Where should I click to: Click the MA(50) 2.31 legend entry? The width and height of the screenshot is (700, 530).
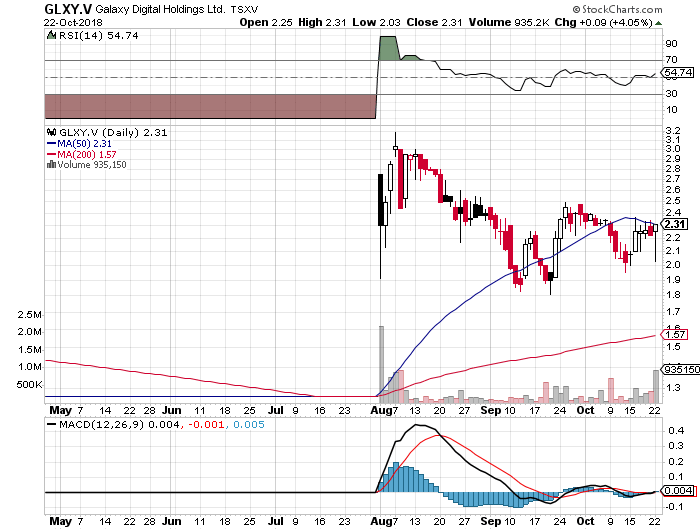79,143
